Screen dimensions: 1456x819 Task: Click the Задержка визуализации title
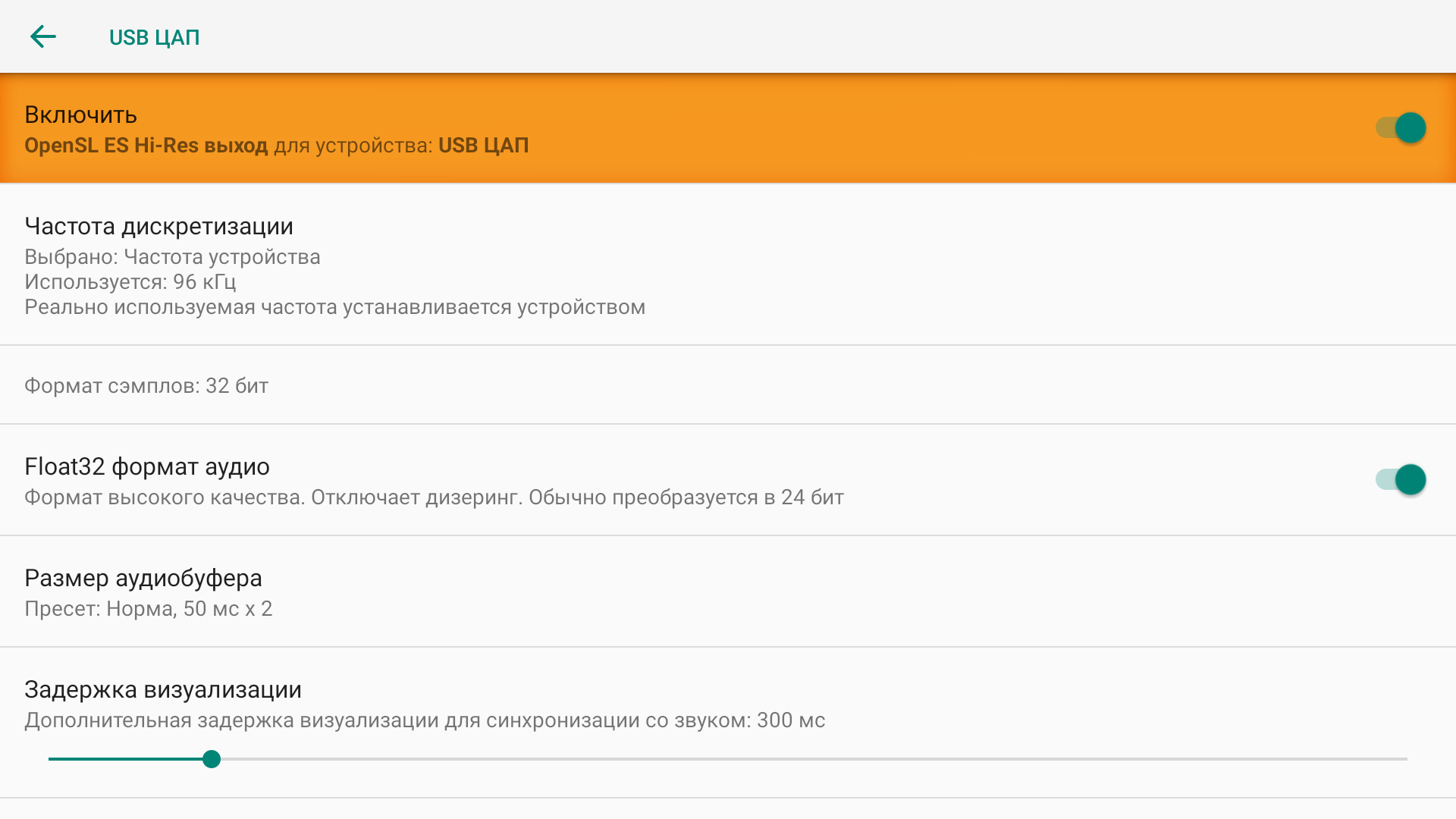click(x=162, y=689)
